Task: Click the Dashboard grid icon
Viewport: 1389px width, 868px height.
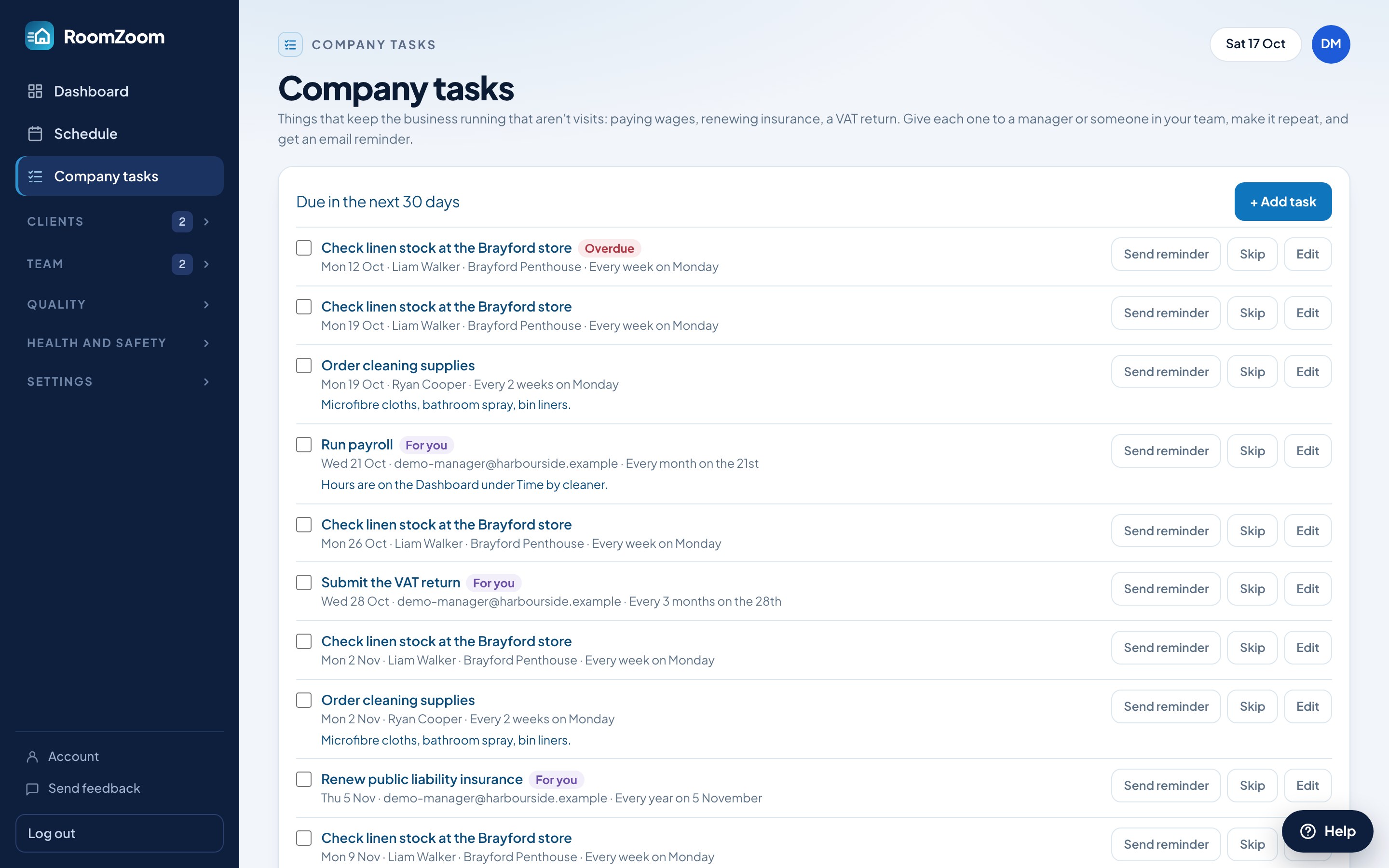Action: pos(35,91)
